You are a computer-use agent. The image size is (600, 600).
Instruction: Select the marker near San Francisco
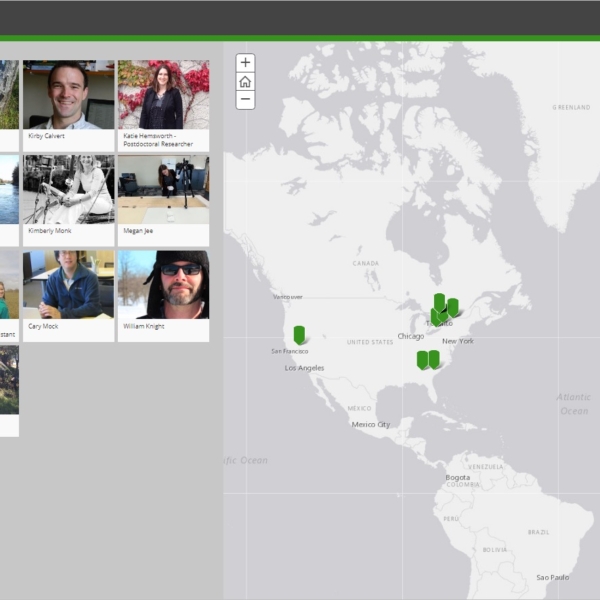tap(299, 334)
